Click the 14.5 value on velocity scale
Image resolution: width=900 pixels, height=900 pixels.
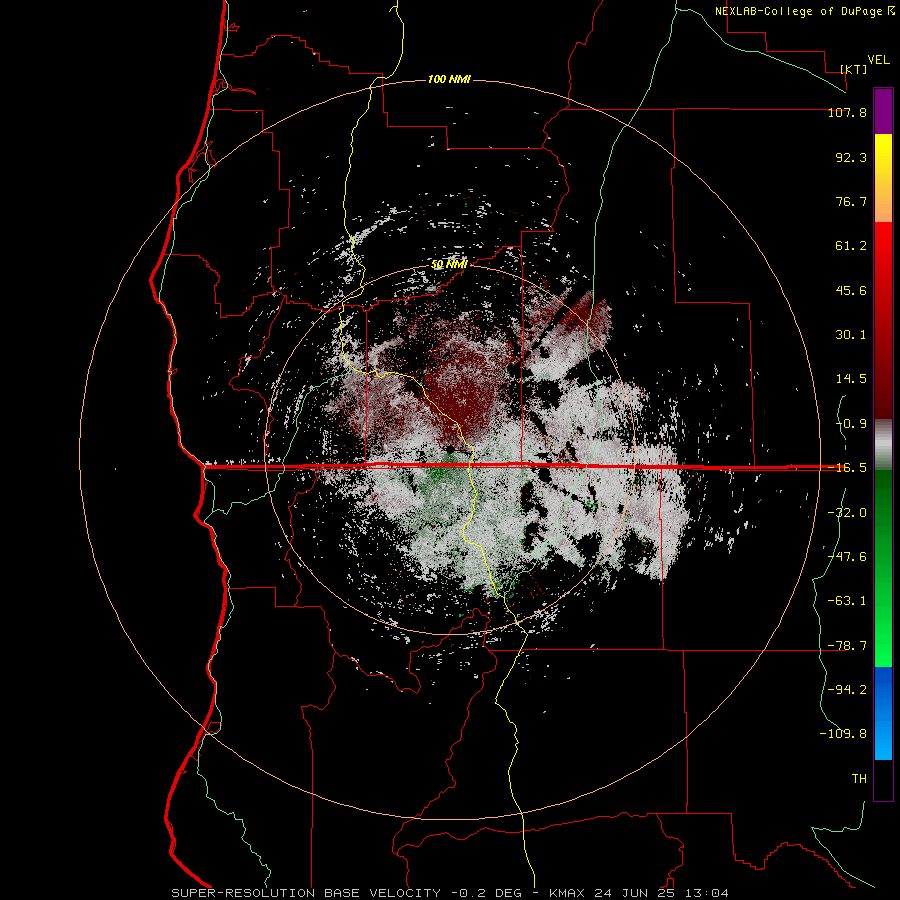[851, 379]
